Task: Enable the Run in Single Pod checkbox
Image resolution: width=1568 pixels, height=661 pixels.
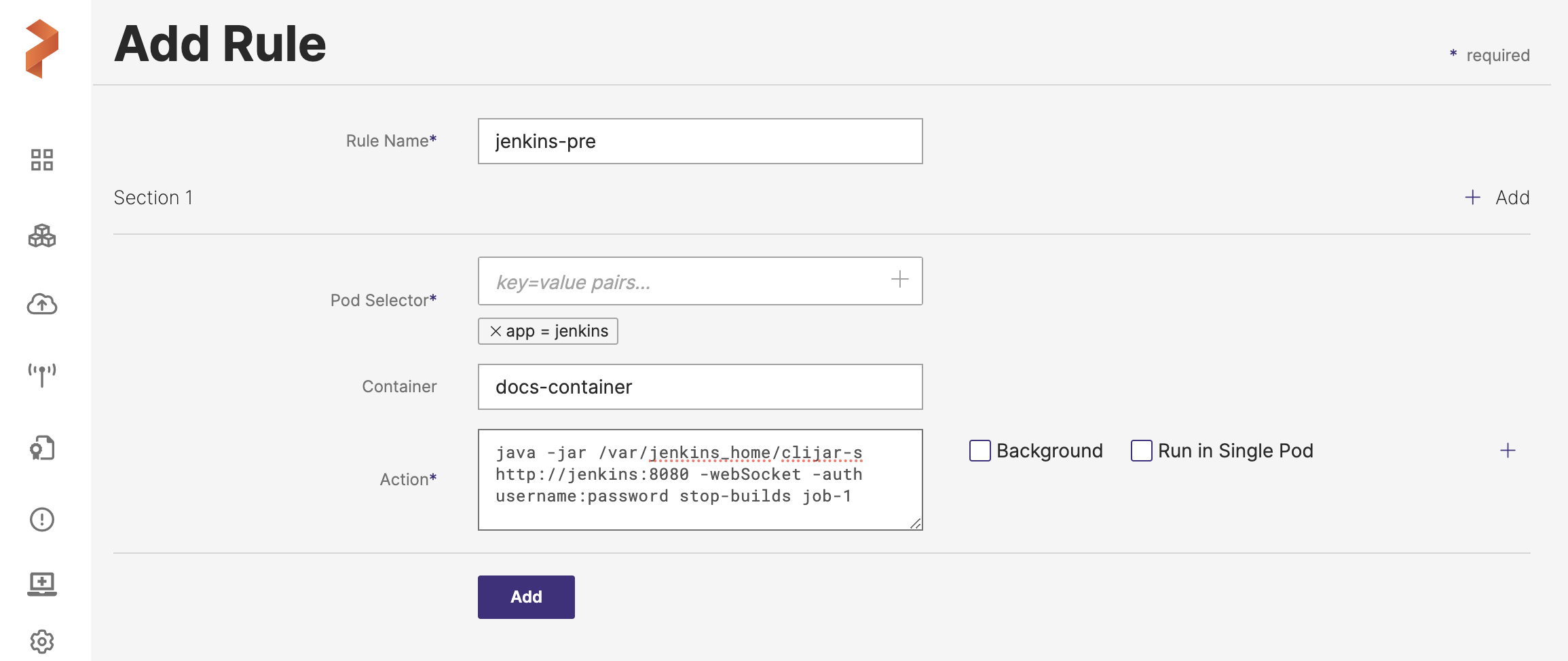Action: pos(1142,451)
